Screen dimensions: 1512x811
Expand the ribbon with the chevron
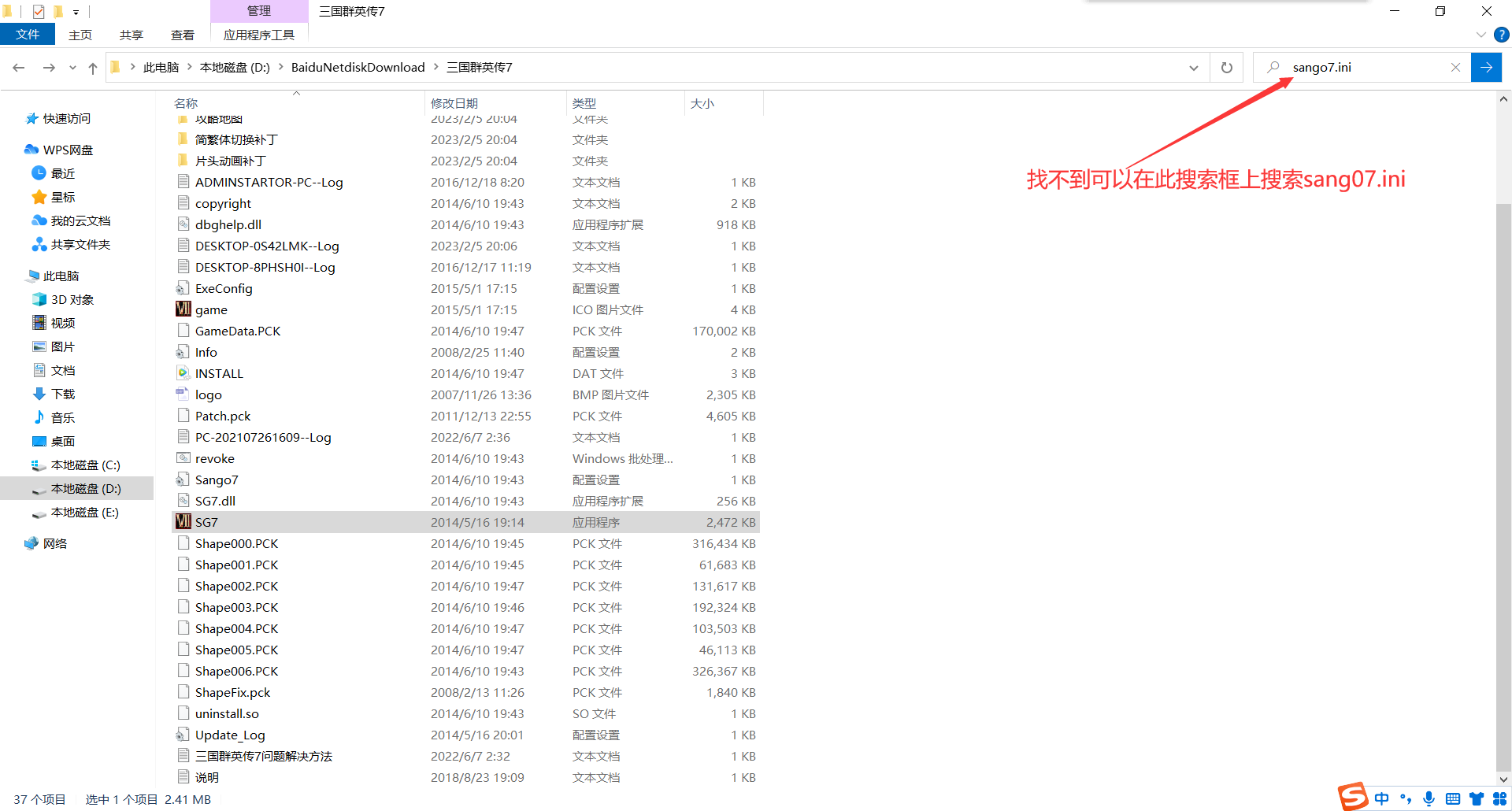(1480, 35)
